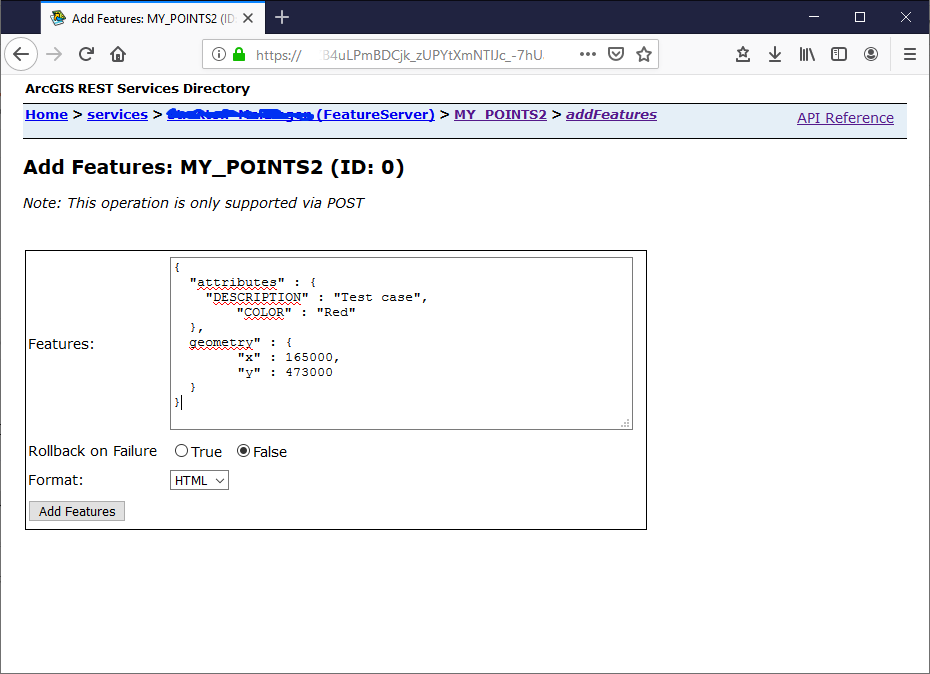Select the Add Features: MY_POINTS2 tab

(x=153, y=18)
